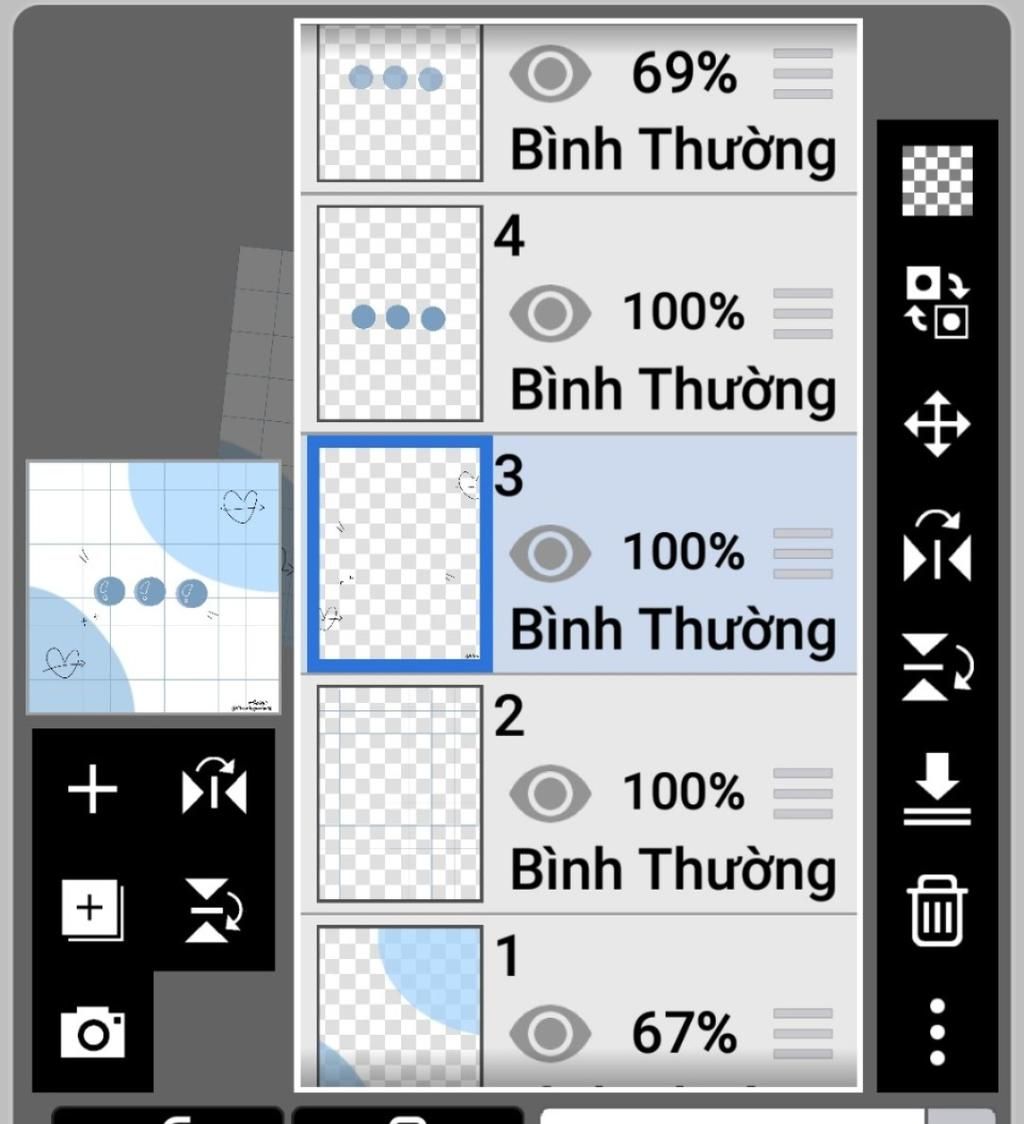Duplicate layer with the stacked plus icon
This screenshot has width=1024, height=1124.
(93, 910)
